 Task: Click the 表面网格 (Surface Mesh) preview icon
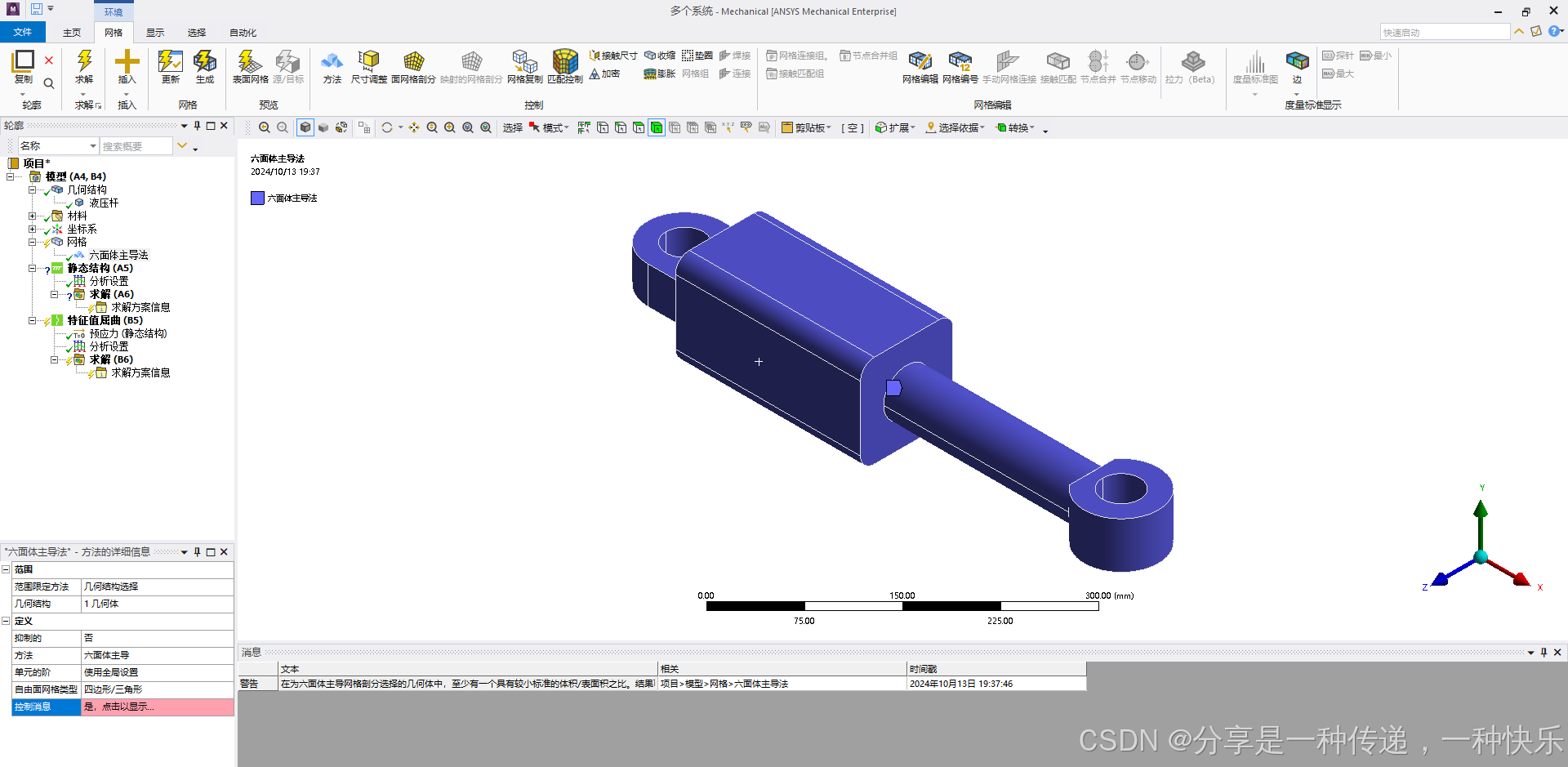(x=249, y=61)
